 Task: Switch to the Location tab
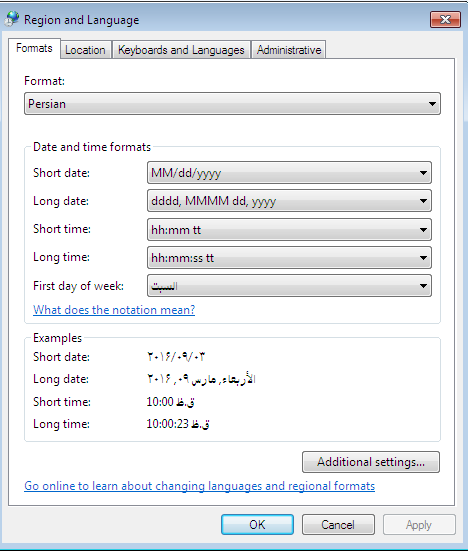[86, 50]
